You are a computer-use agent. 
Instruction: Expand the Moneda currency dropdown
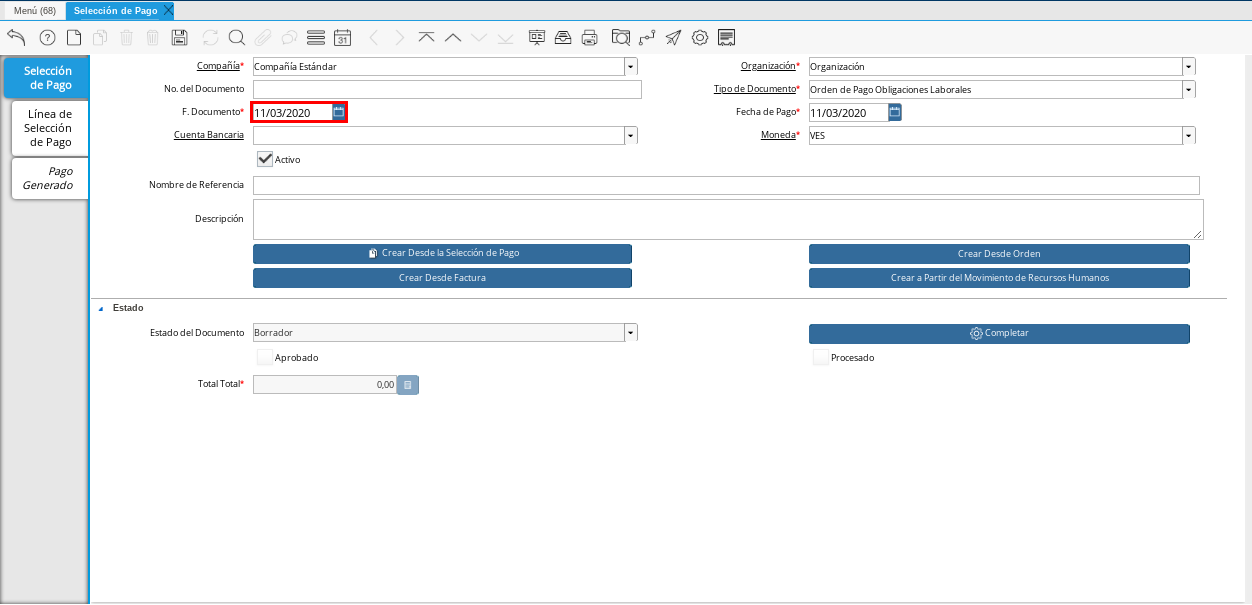point(1188,136)
